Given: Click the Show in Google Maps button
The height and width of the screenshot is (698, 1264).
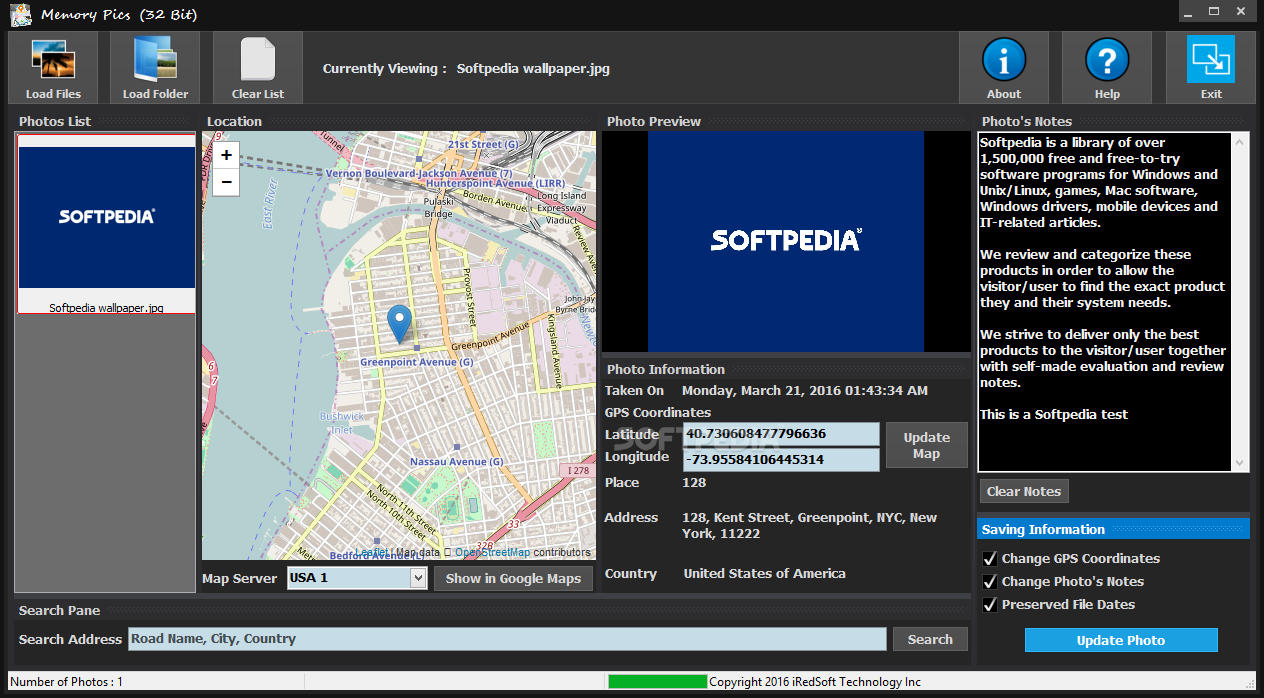Looking at the screenshot, I should tap(513, 578).
